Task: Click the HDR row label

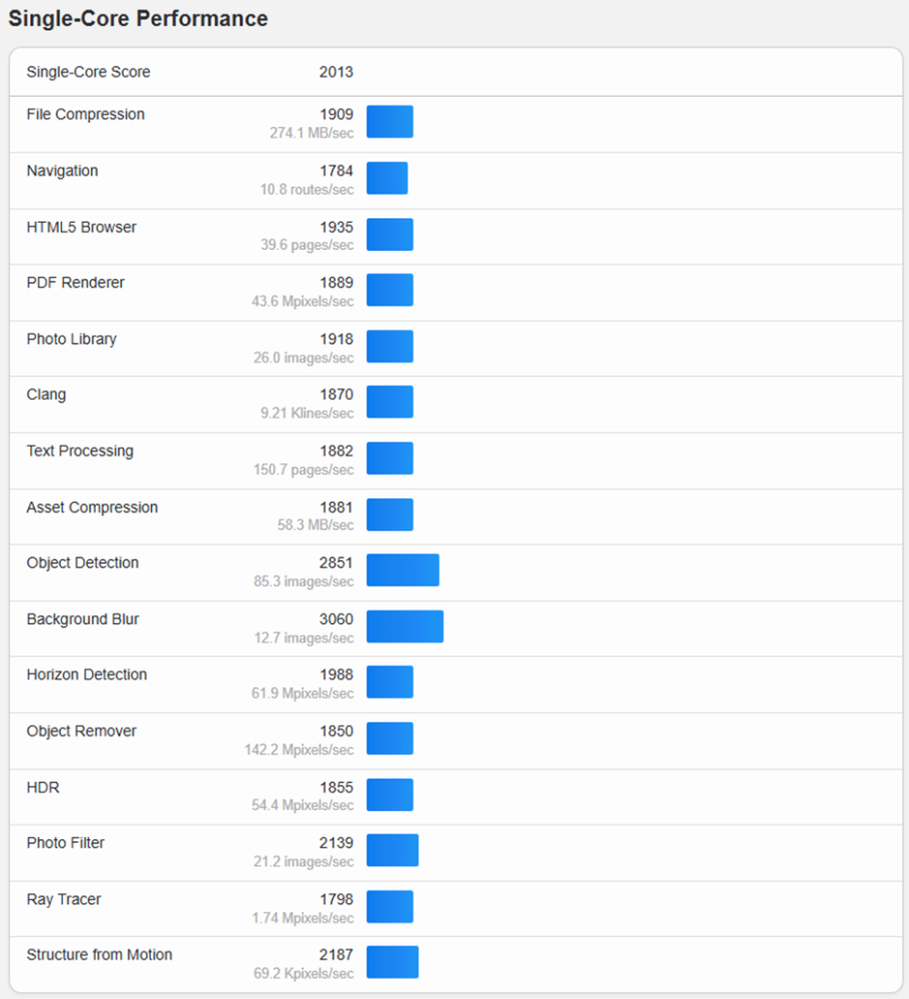Action: click(x=43, y=787)
